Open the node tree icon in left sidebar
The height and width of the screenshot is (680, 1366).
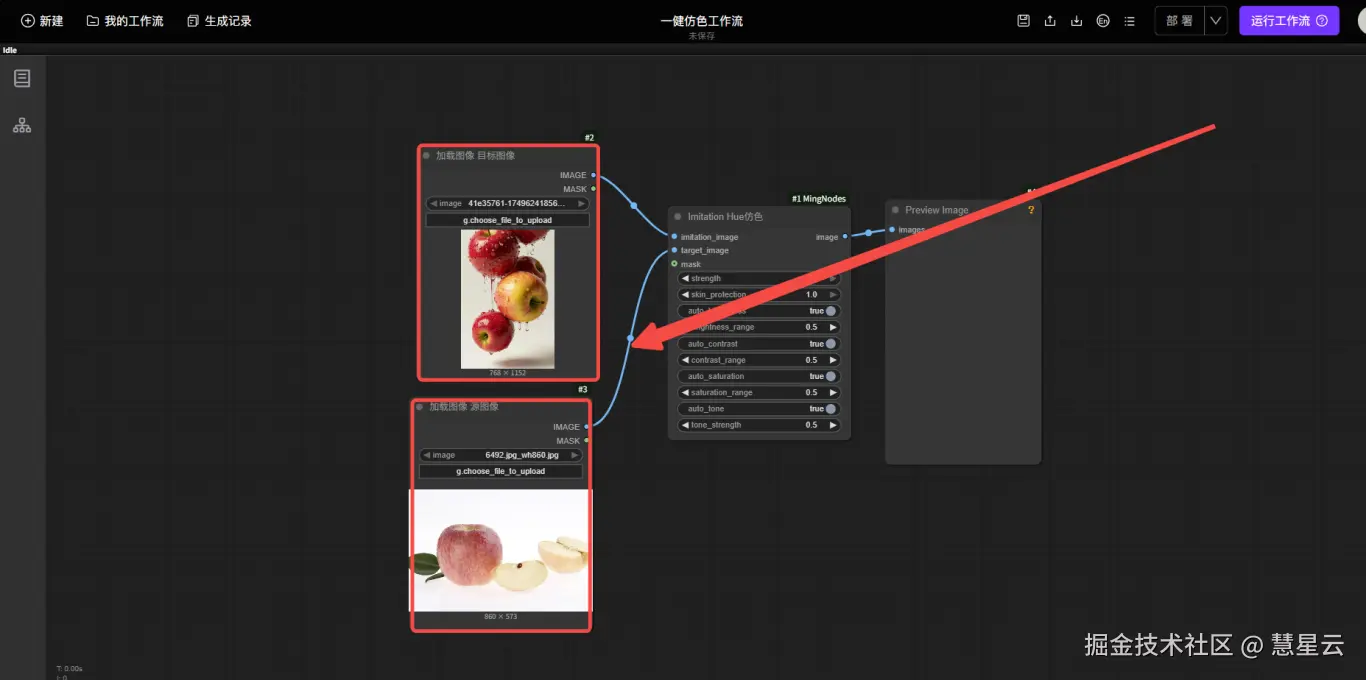coord(22,126)
